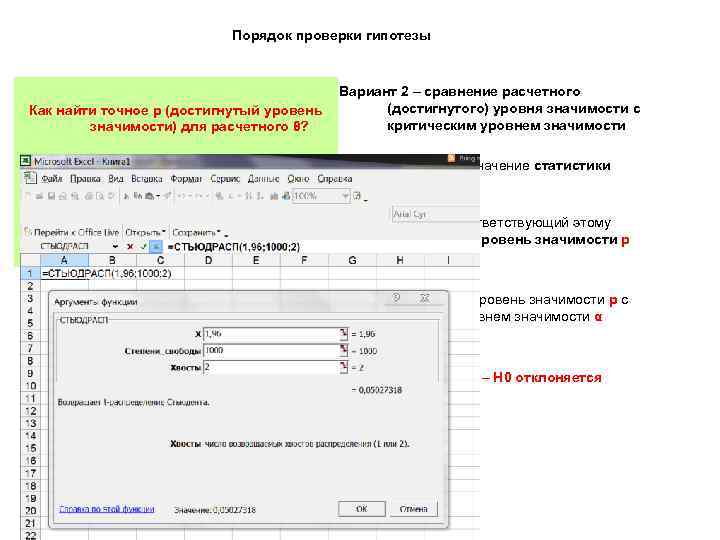Select column D header
Image resolution: width=720 pixels, height=540 pixels.
(x=208, y=260)
